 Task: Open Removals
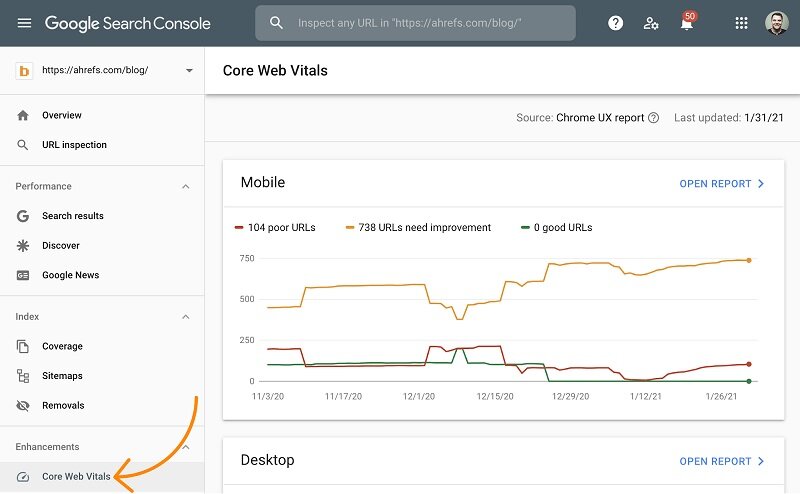pos(63,405)
